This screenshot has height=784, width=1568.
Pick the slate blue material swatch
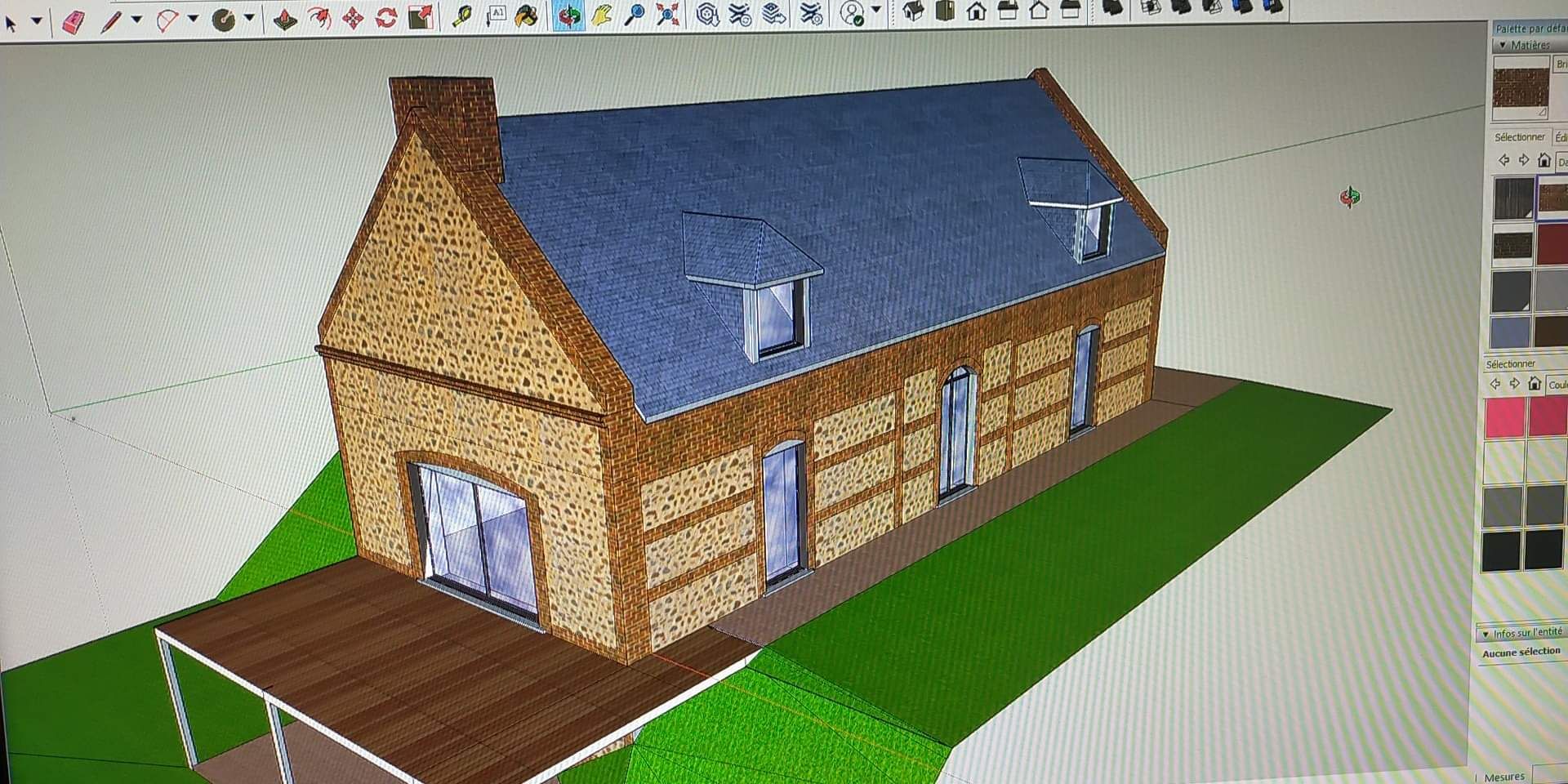point(1510,332)
